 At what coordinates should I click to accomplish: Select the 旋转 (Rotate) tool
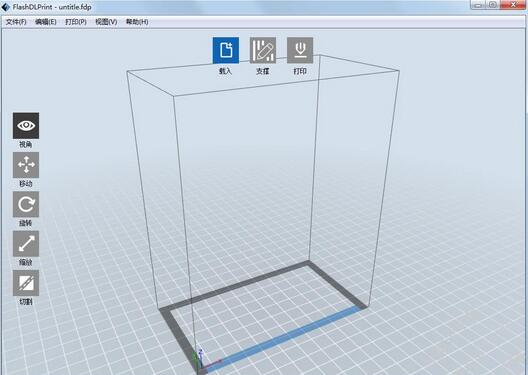(x=26, y=204)
